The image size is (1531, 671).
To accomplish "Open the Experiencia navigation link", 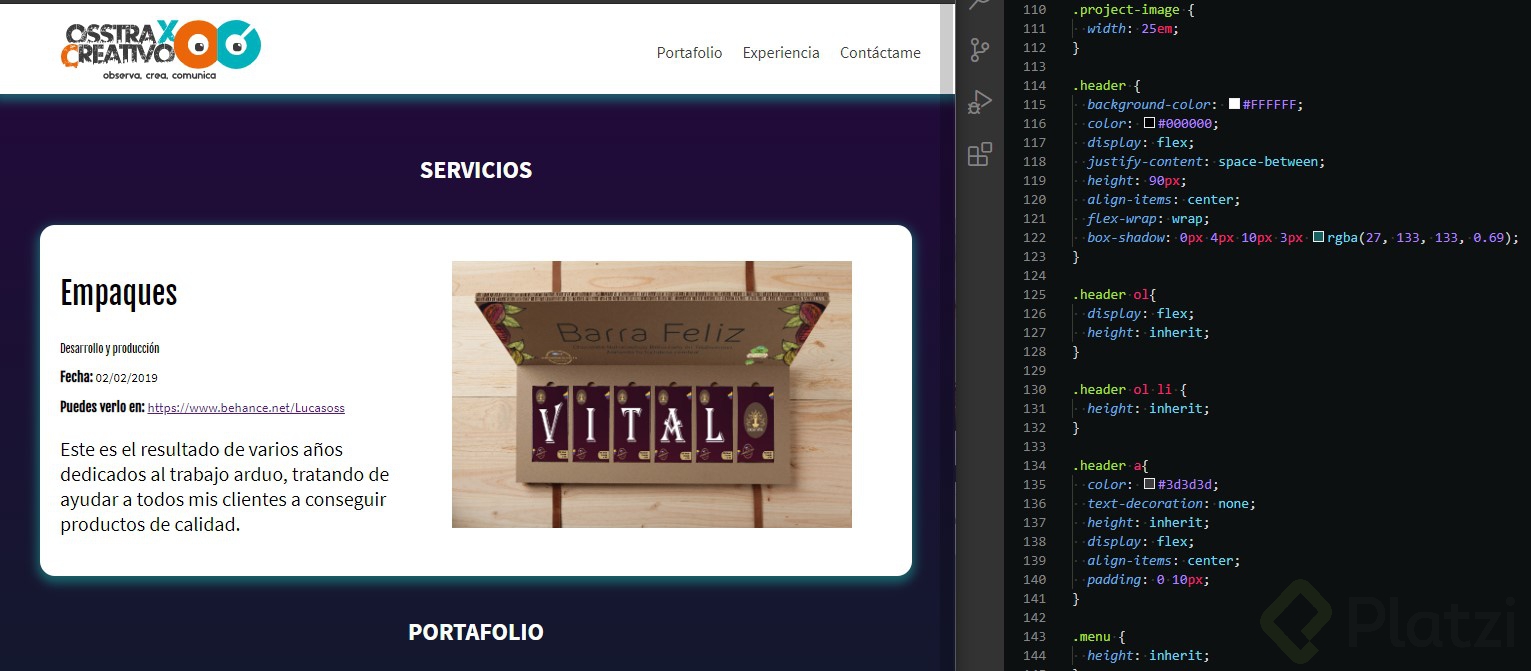I will tap(781, 53).
